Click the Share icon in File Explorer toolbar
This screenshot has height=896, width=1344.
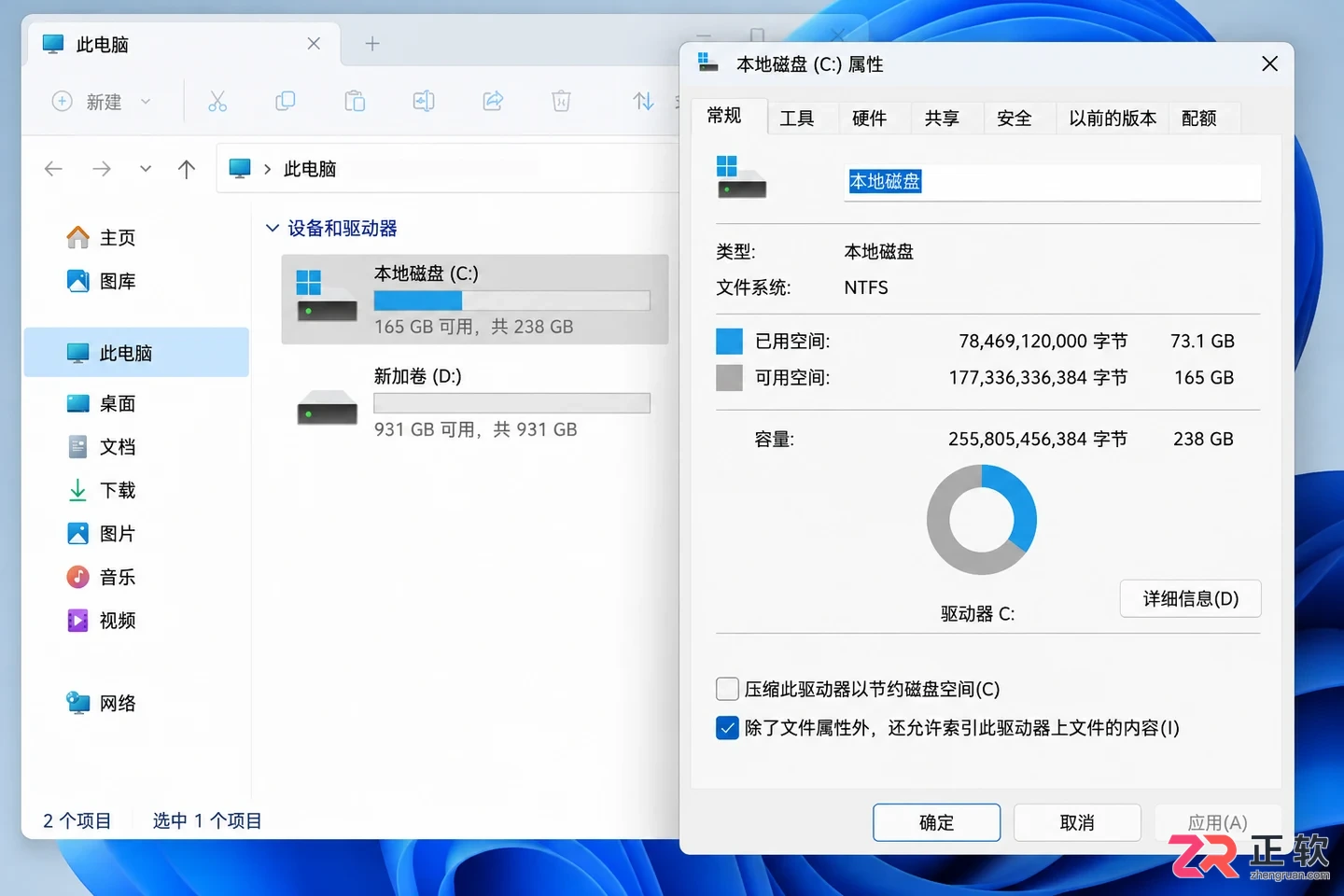493,101
